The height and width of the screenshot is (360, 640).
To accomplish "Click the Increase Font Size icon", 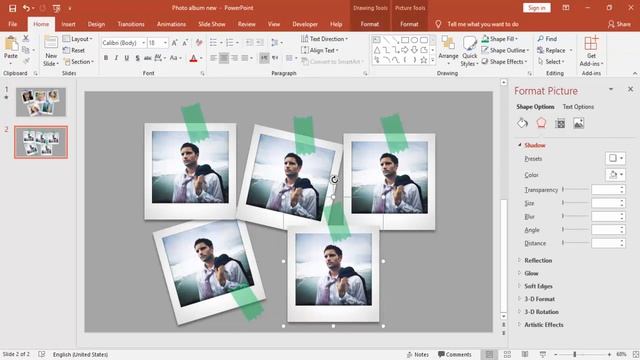I will coord(175,43).
